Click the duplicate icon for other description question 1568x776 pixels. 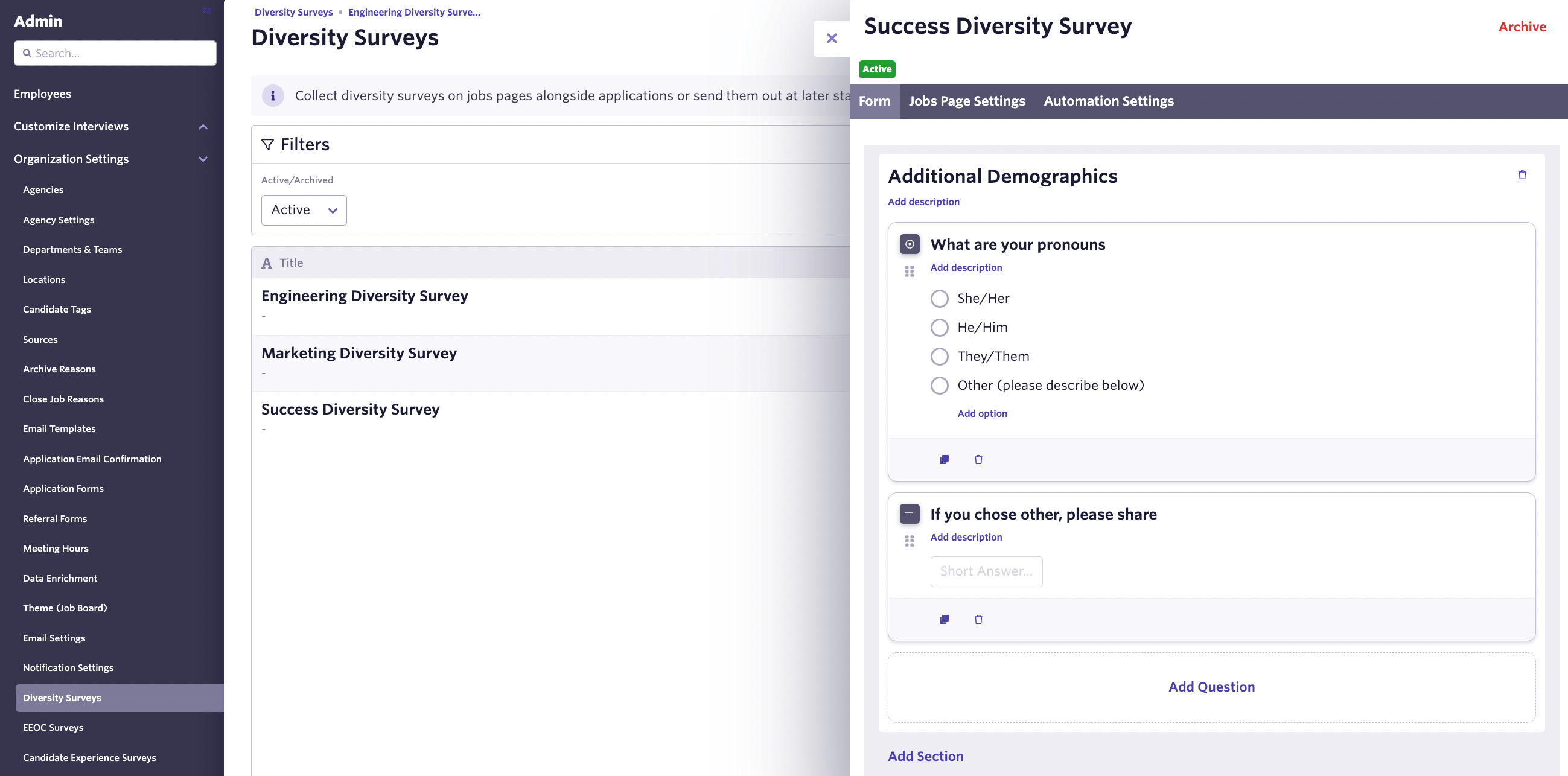(943, 619)
